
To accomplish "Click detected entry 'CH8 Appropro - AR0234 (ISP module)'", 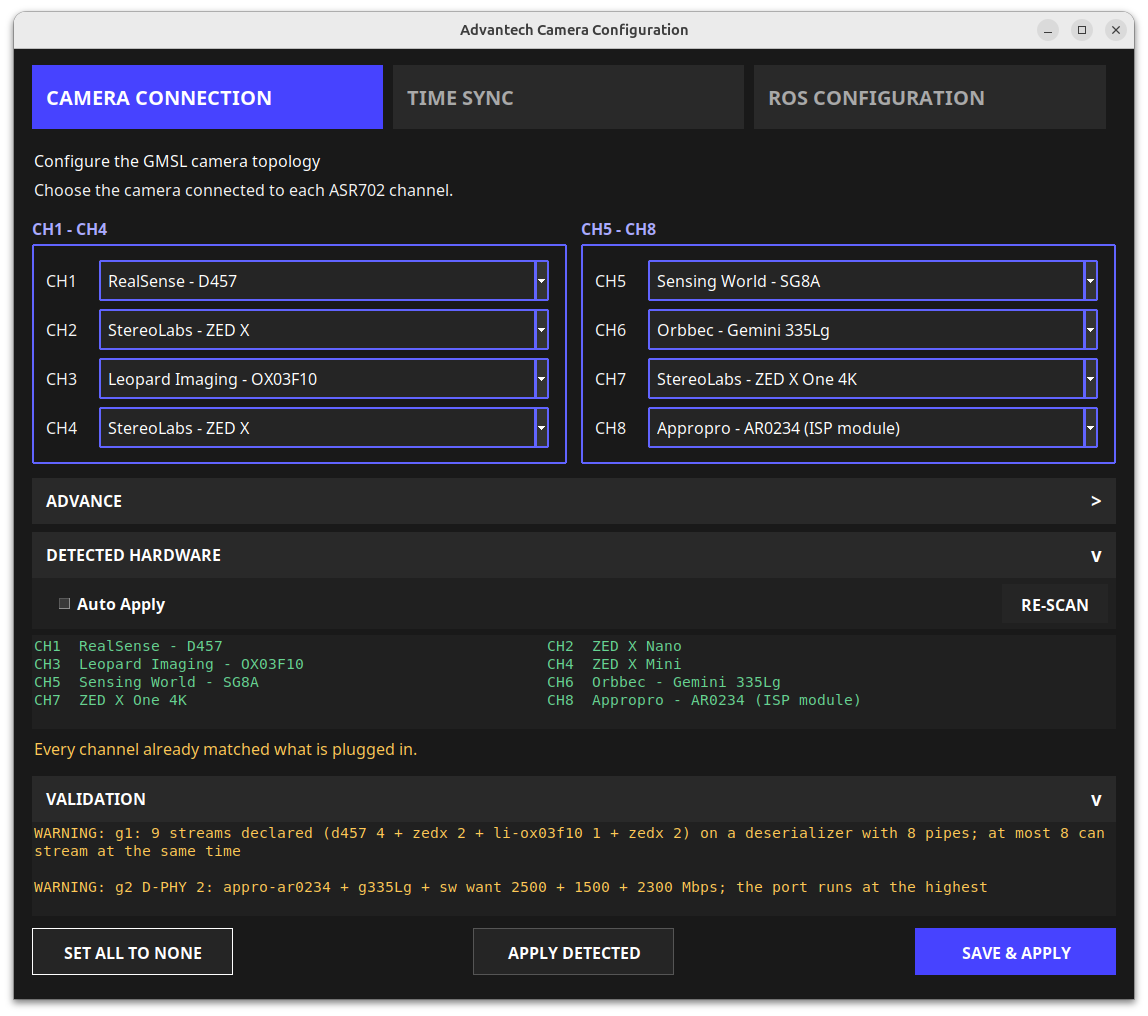I will click(704, 701).
